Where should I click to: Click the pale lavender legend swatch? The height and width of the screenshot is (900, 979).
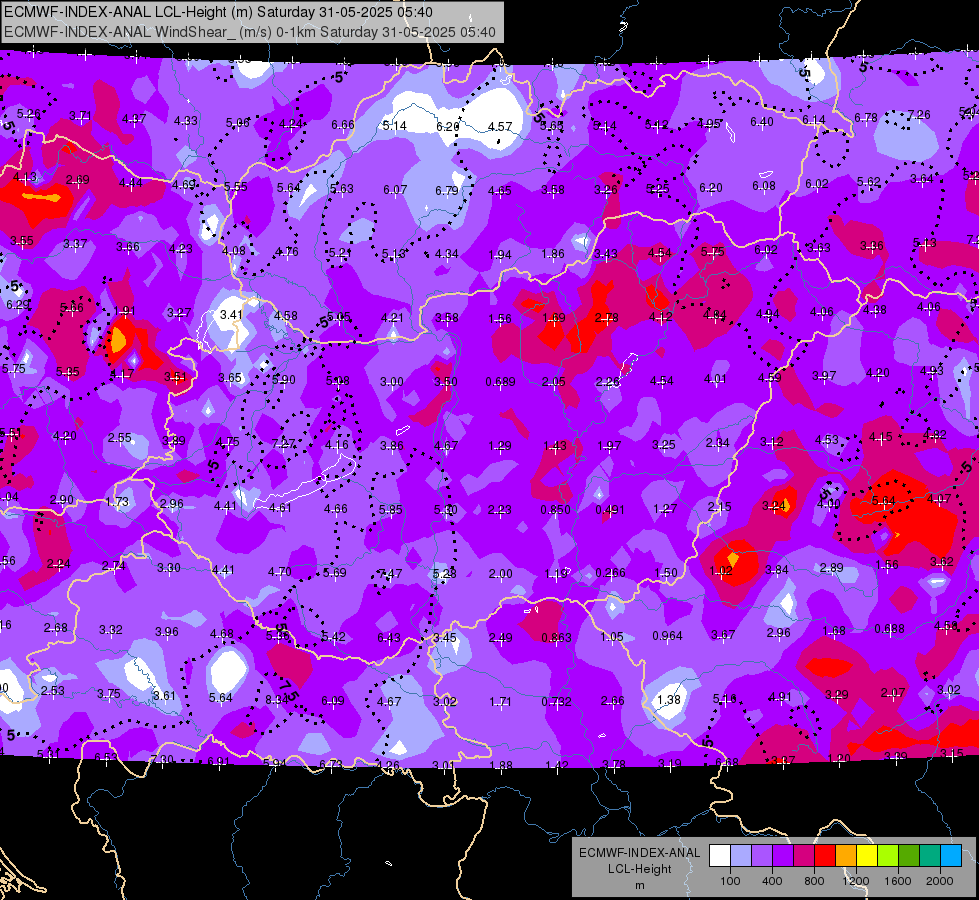[741, 856]
